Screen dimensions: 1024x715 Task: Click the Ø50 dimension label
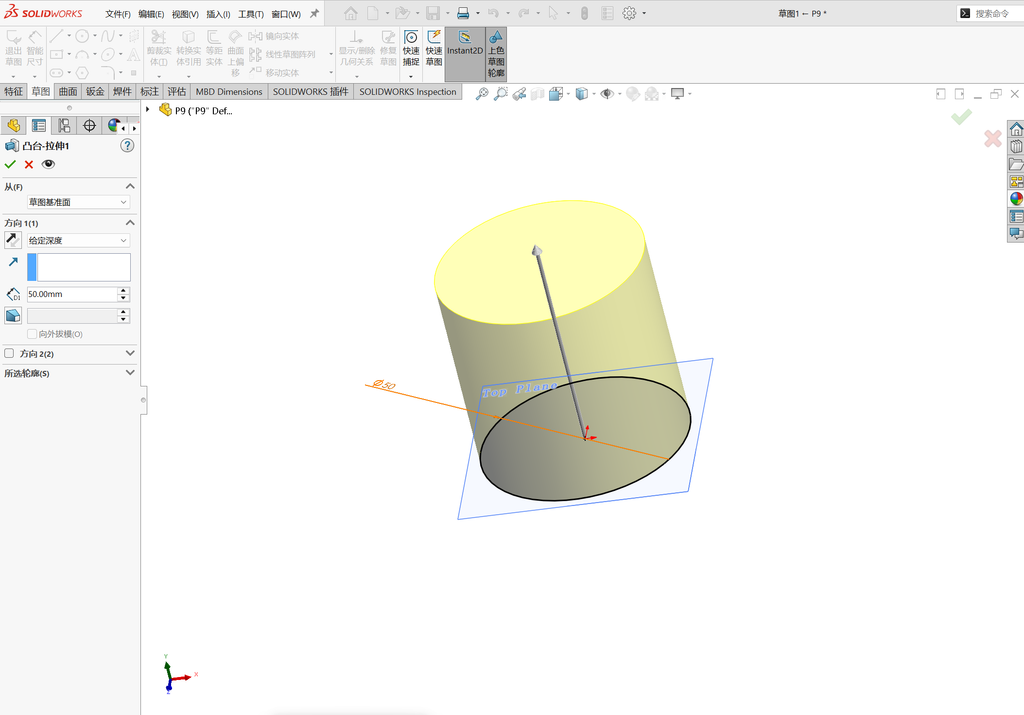(384, 385)
